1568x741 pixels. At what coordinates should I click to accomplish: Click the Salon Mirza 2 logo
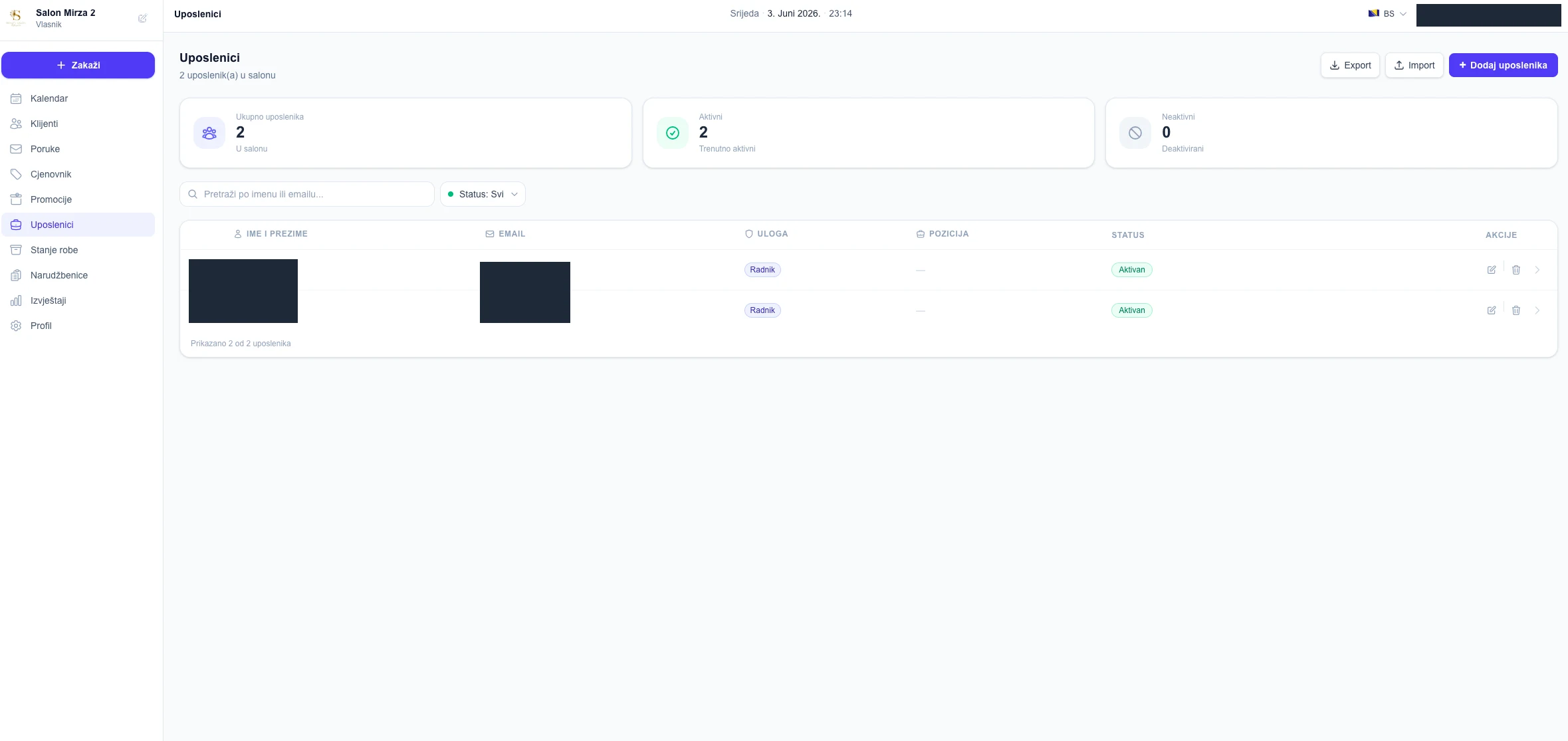point(16,18)
